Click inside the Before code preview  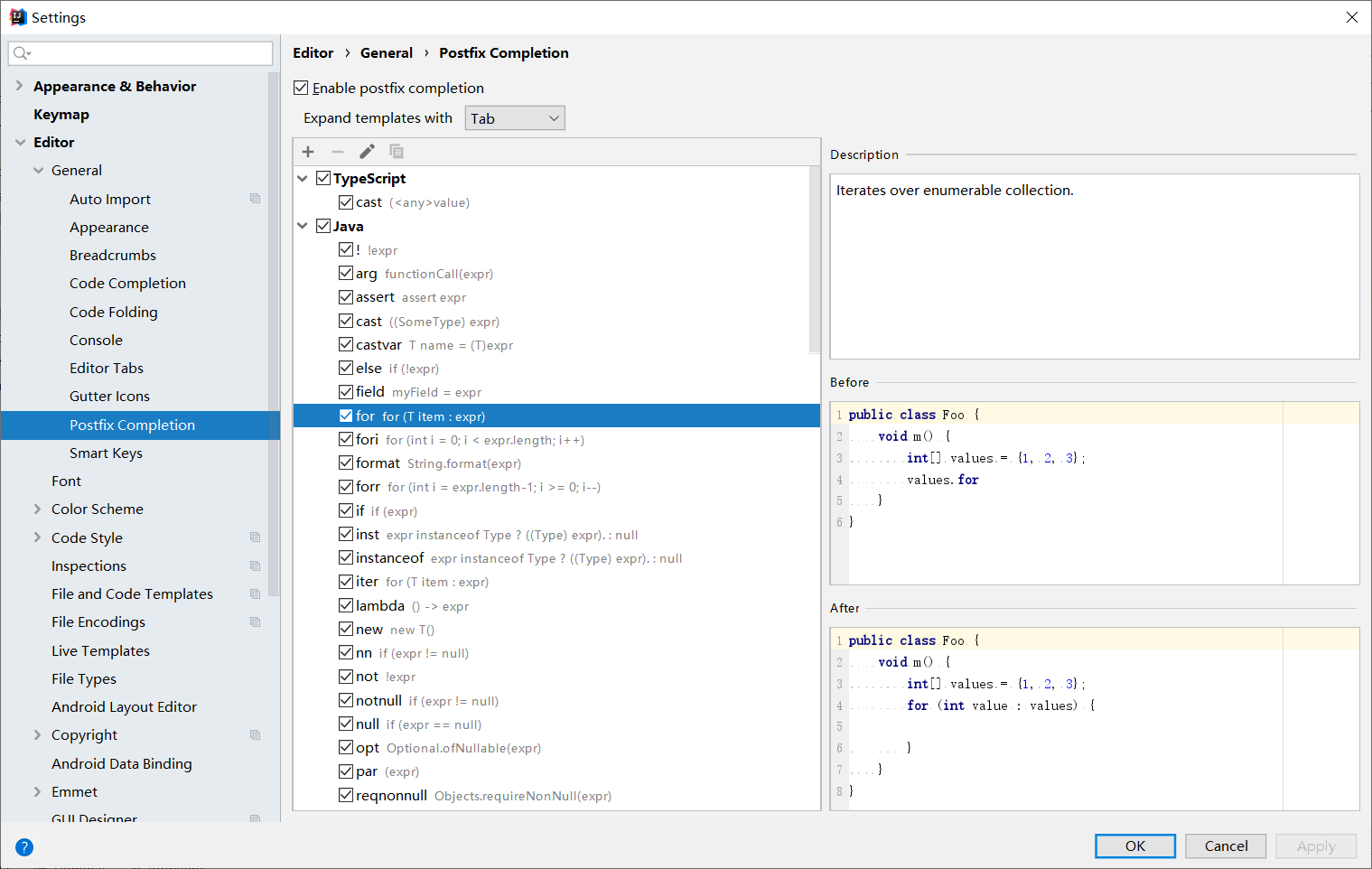click(x=1095, y=493)
